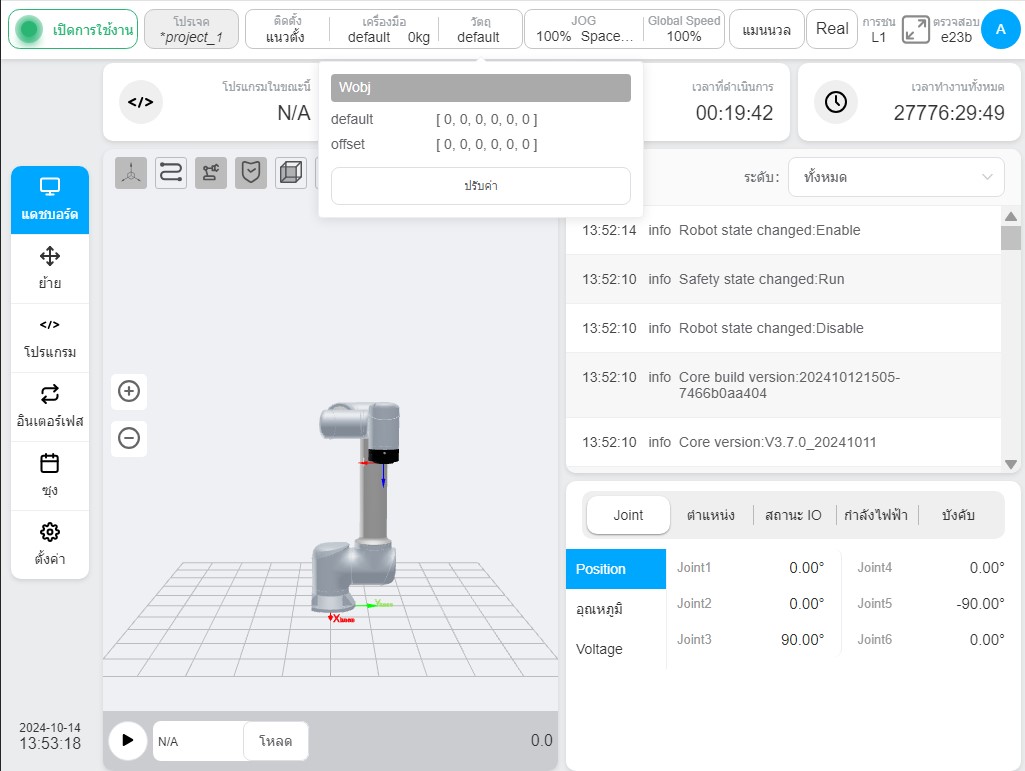Open the ซุง log sidebar section
The image size is (1025, 771).
coord(50,475)
